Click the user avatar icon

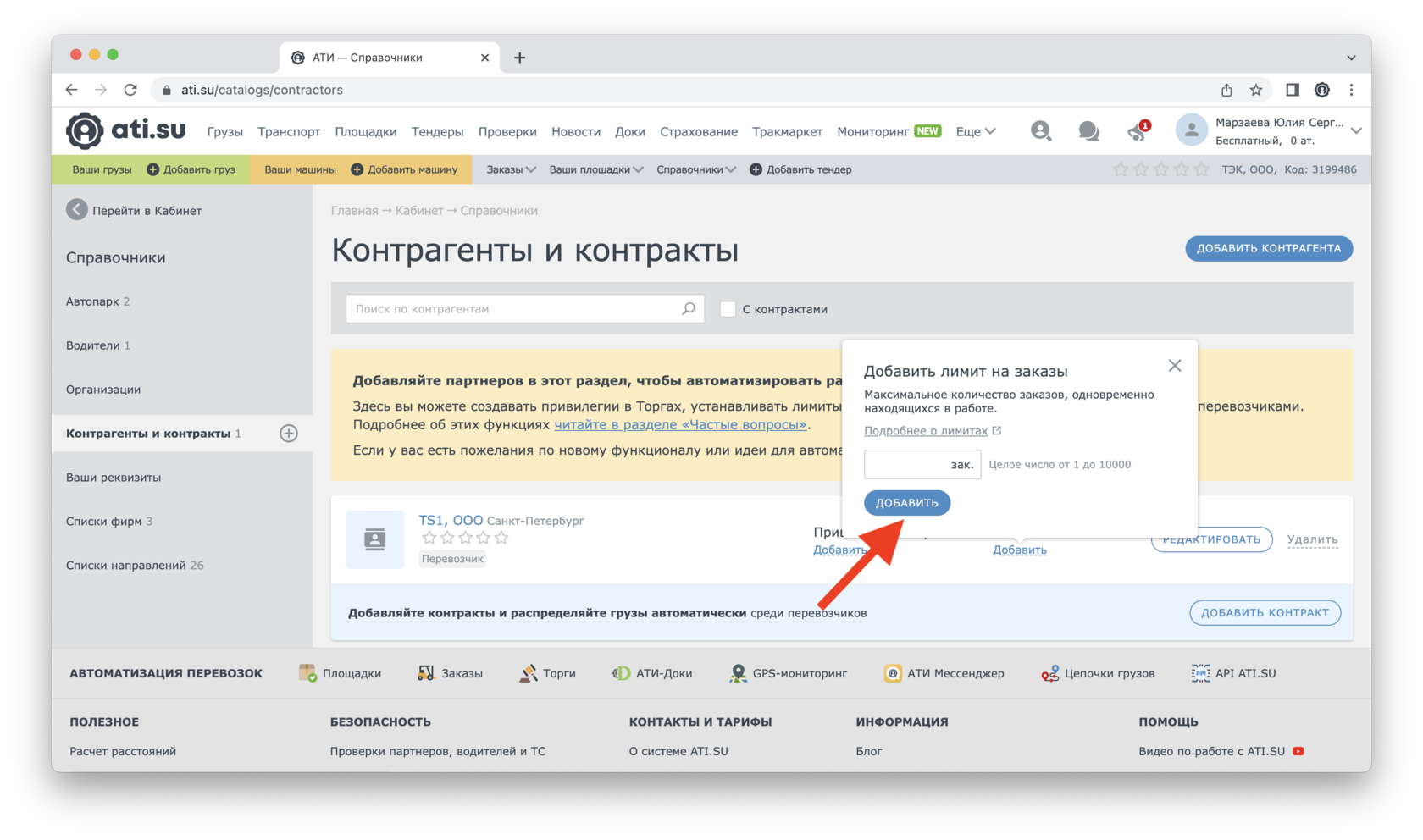point(1191,130)
